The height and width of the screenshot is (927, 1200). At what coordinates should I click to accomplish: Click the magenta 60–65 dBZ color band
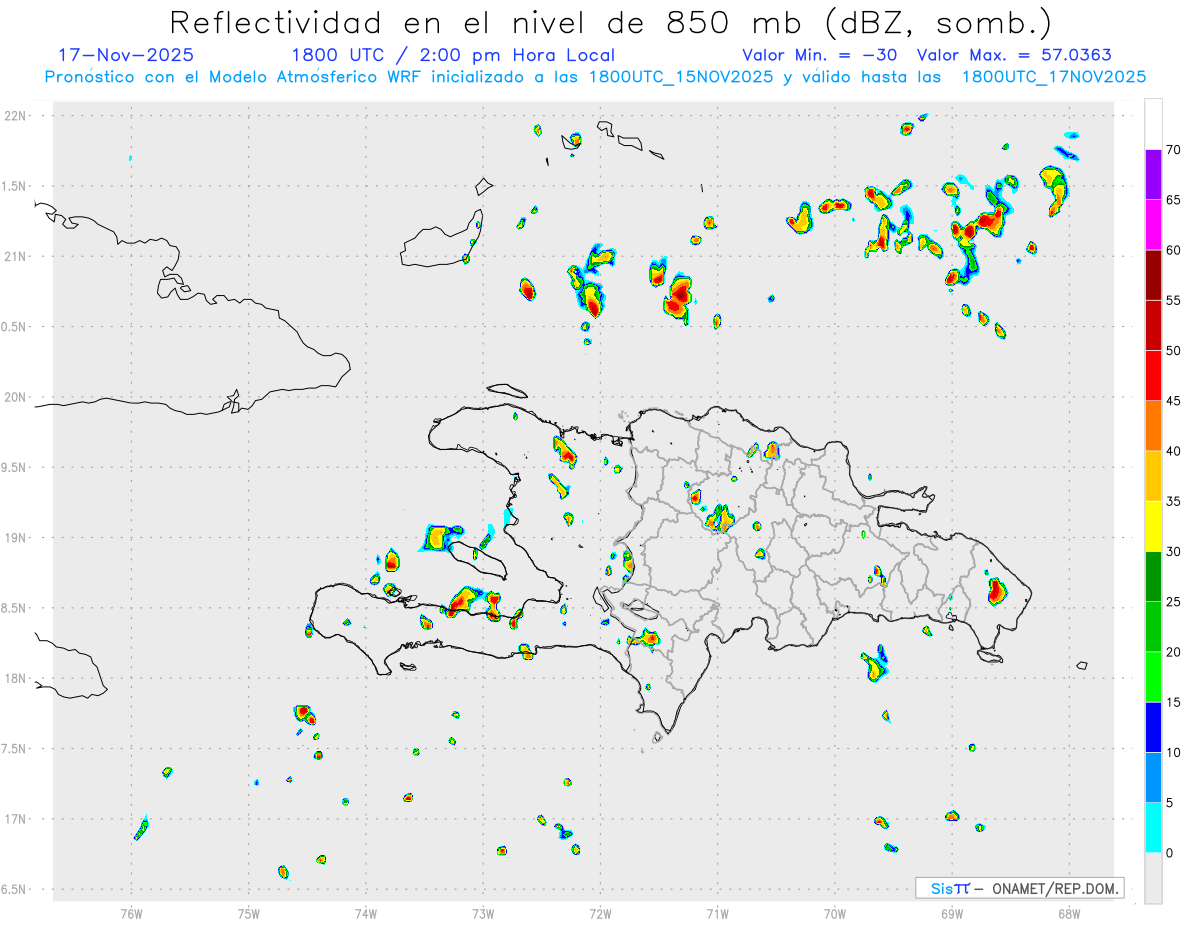point(1153,225)
